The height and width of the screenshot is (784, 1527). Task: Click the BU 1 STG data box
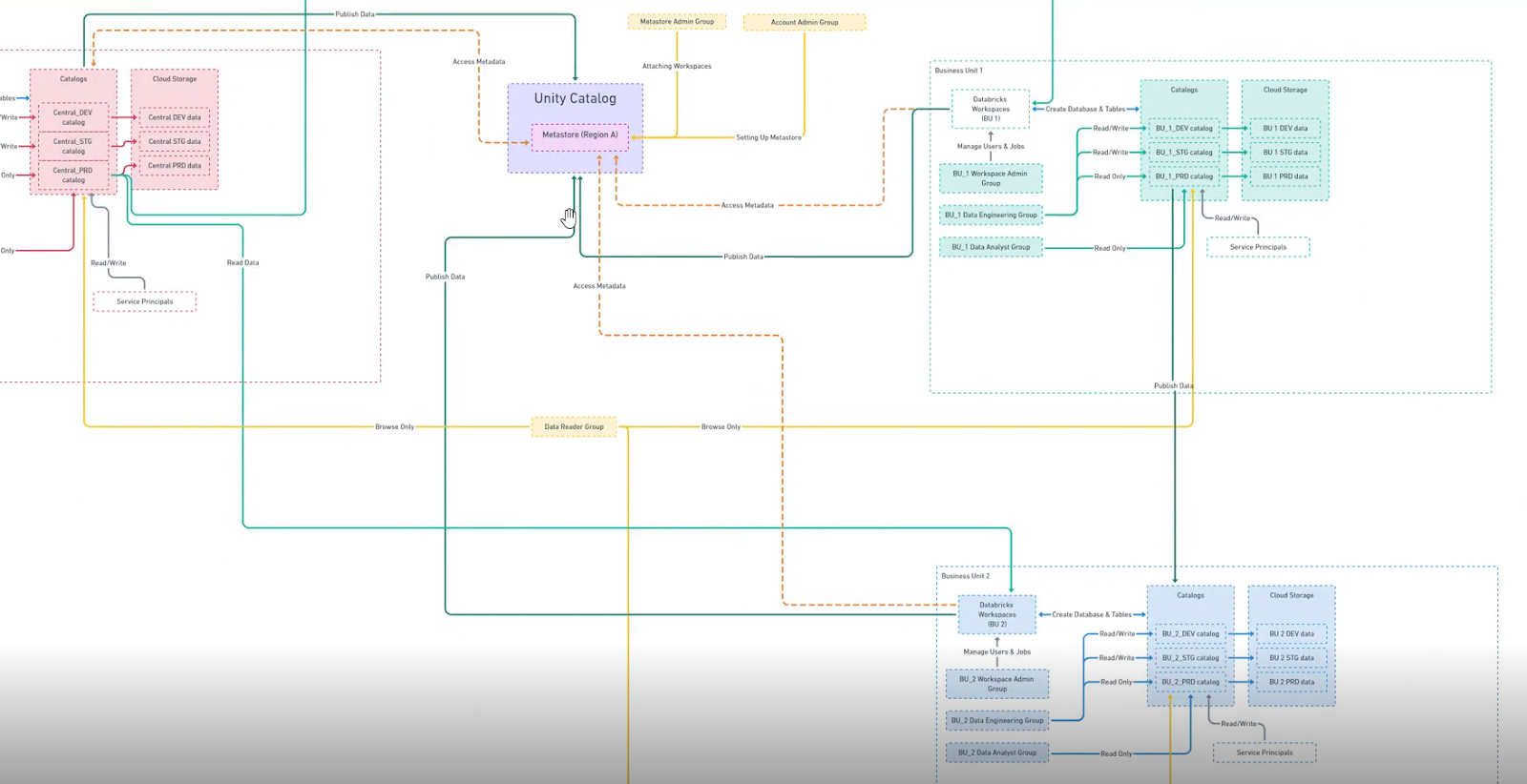point(1286,152)
